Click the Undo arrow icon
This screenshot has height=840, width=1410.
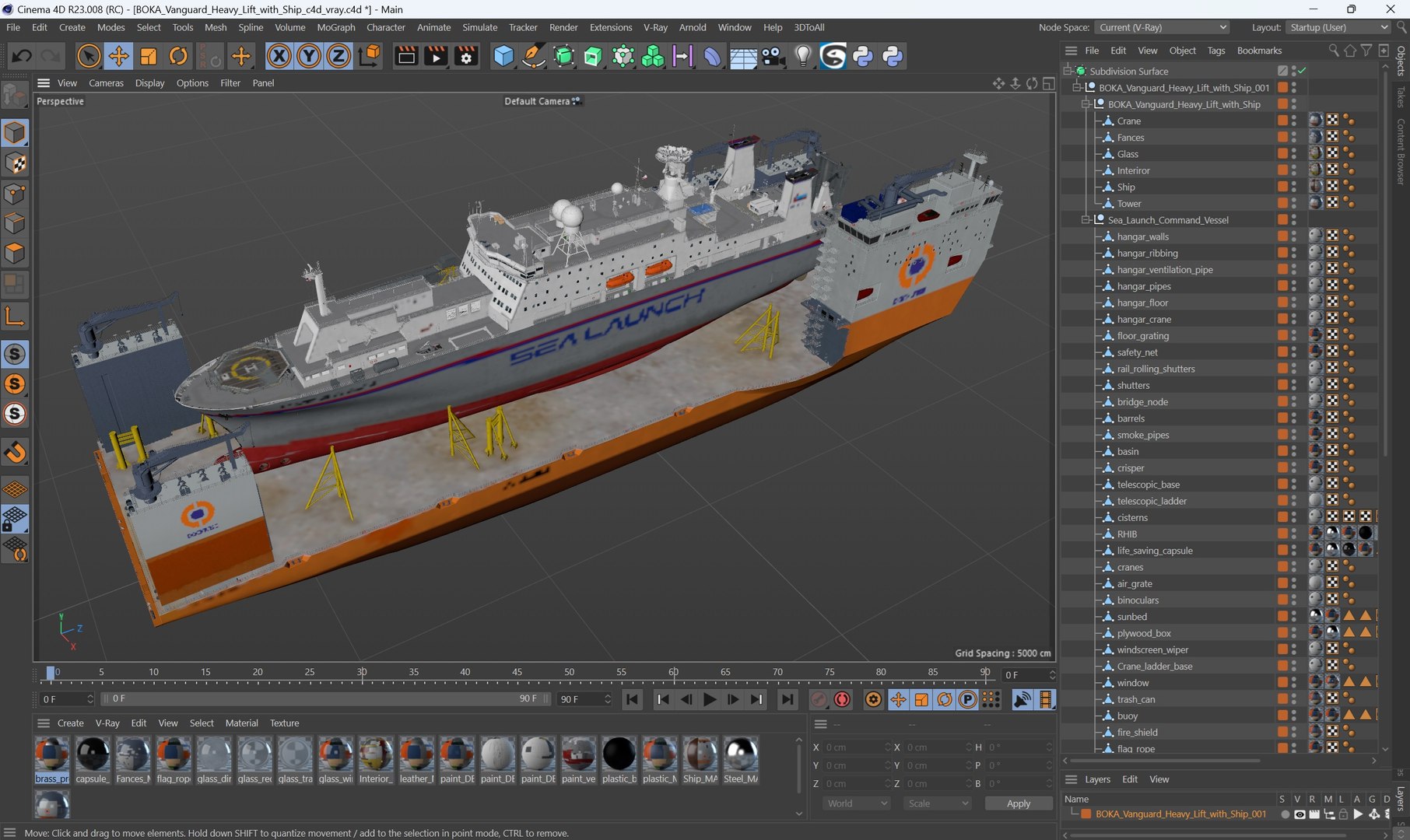[21, 56]
